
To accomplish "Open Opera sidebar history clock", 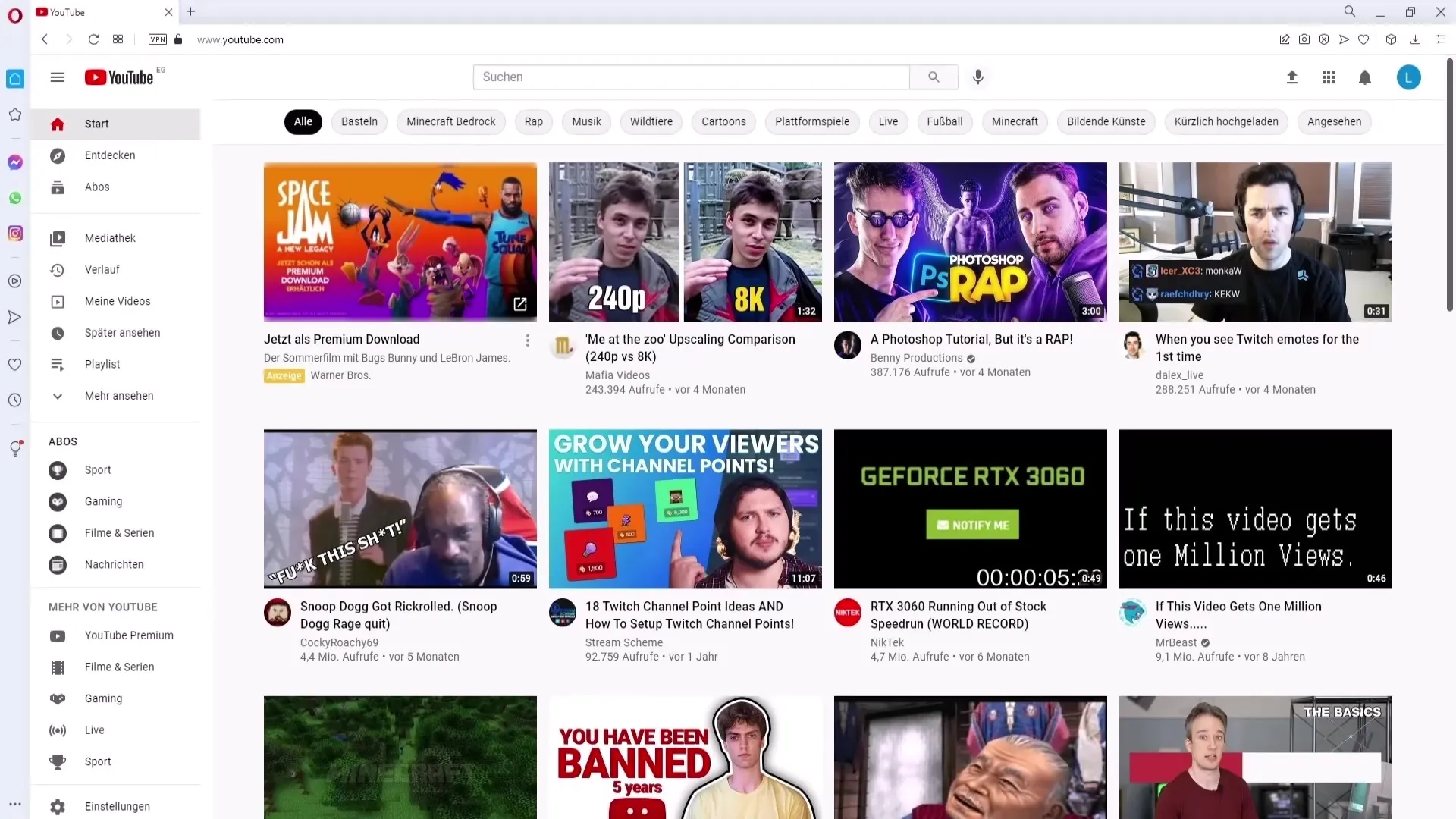I will pos(14,400).
